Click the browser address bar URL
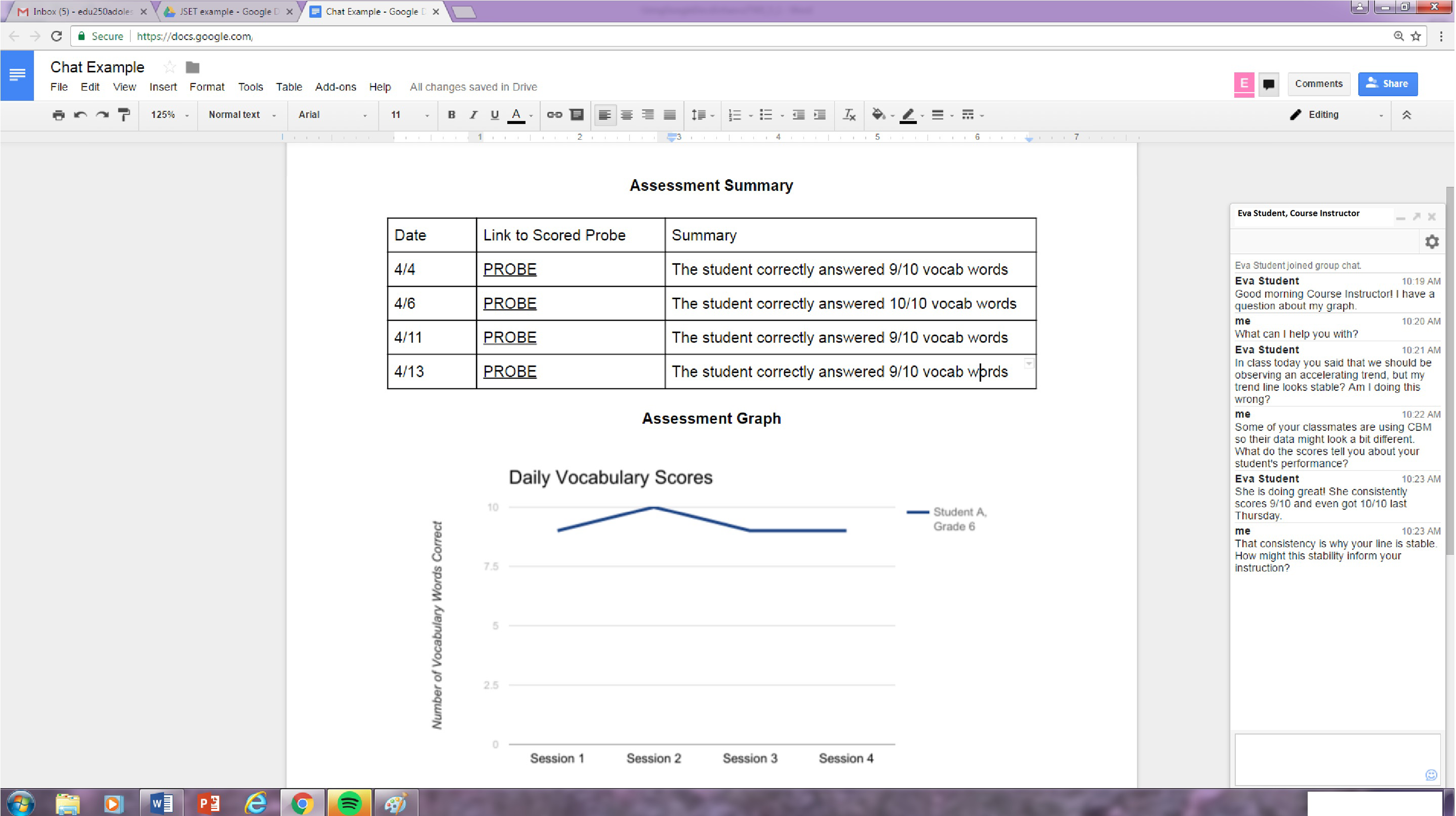Screen dimensions: 1456x816 pos(195,36)
